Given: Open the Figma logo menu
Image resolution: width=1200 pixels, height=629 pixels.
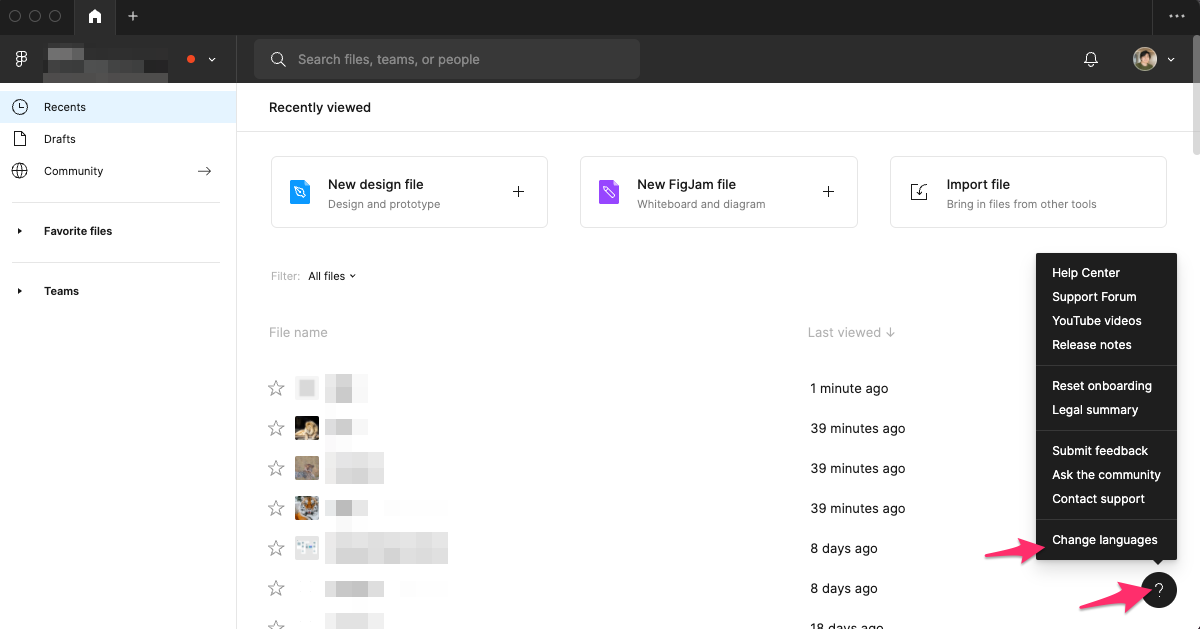Looking at the screenshot, I should tap(20, 58).
